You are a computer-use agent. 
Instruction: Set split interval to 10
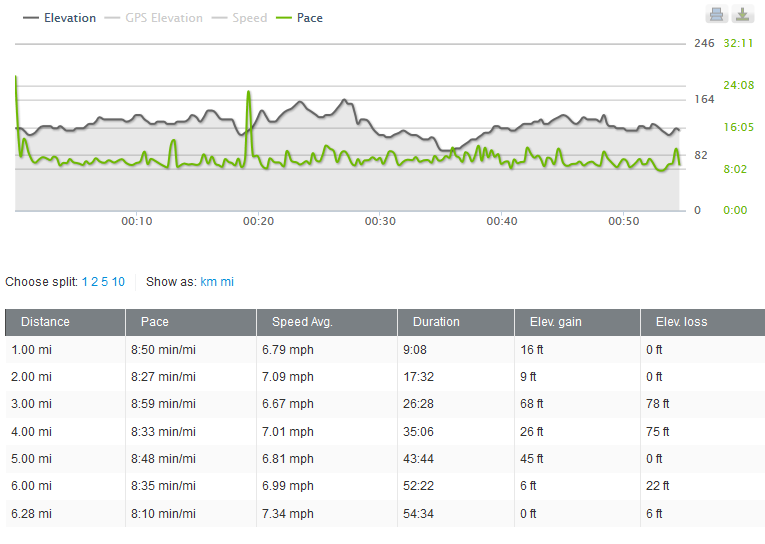[x=118, y=282]
